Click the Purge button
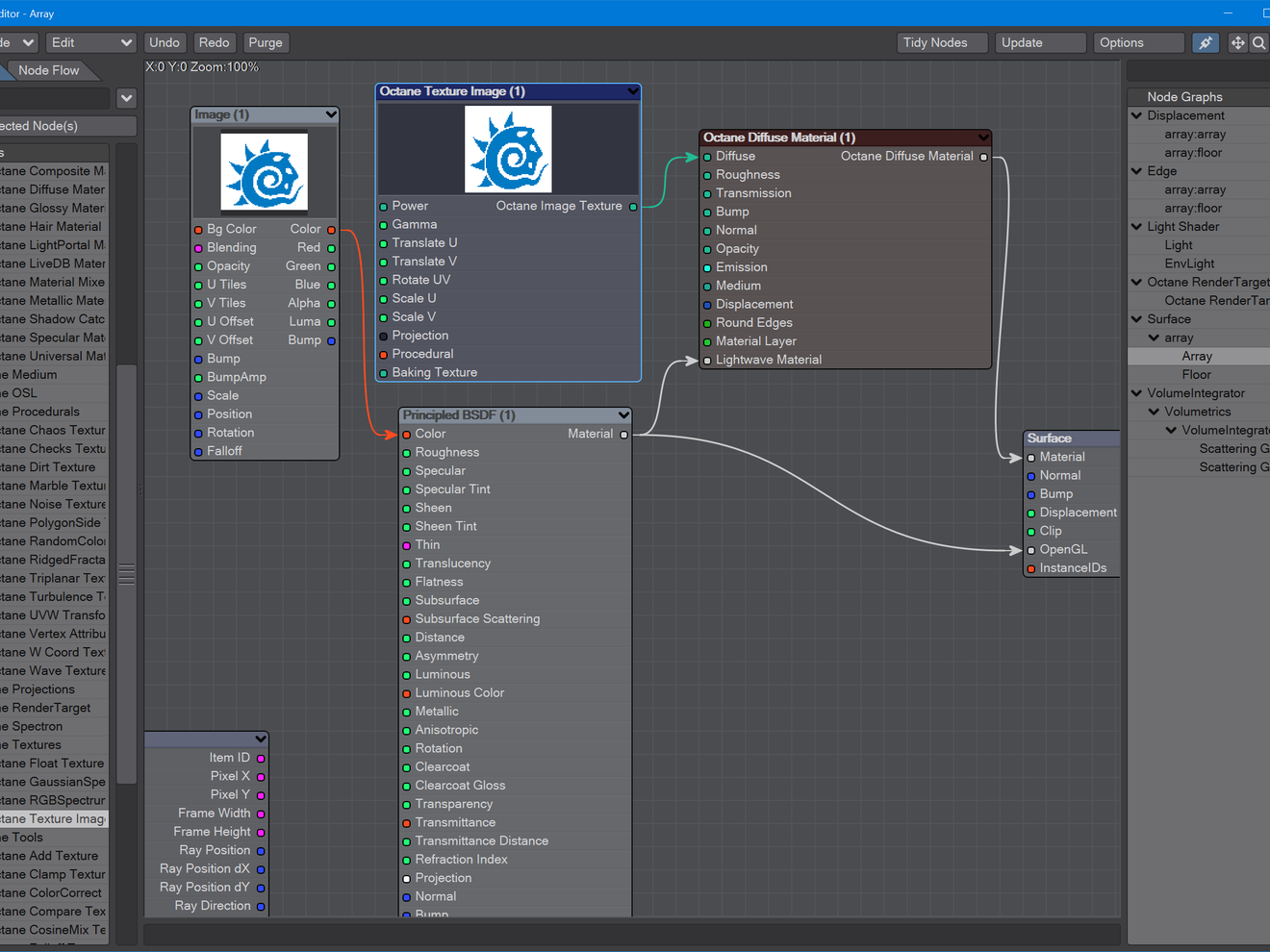1270x952 pixels. pyautogui.click(x=266, y=42)
